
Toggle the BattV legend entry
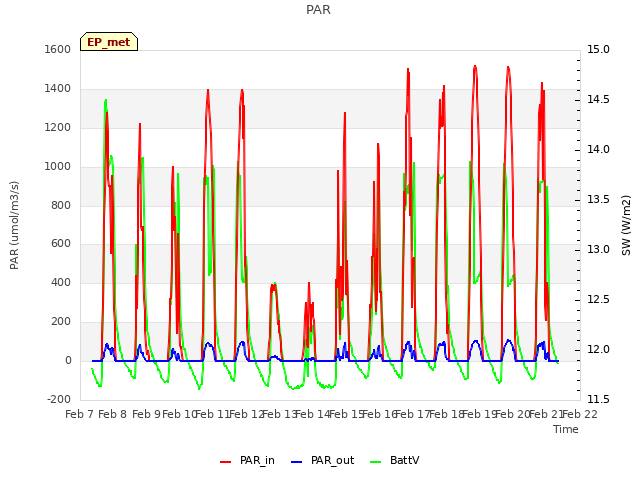coord(394,460)
